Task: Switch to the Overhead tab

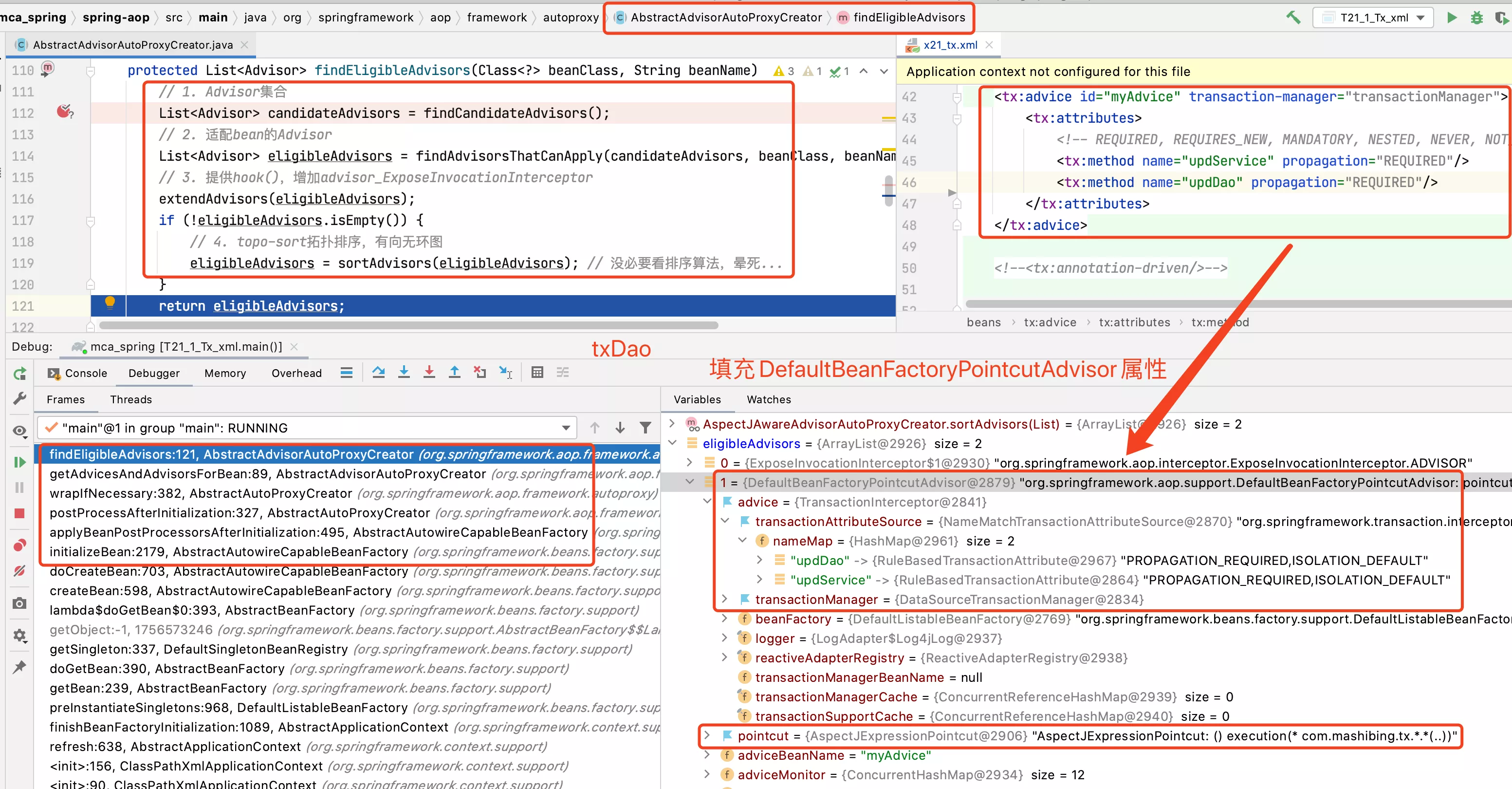Action: [296, 374]
